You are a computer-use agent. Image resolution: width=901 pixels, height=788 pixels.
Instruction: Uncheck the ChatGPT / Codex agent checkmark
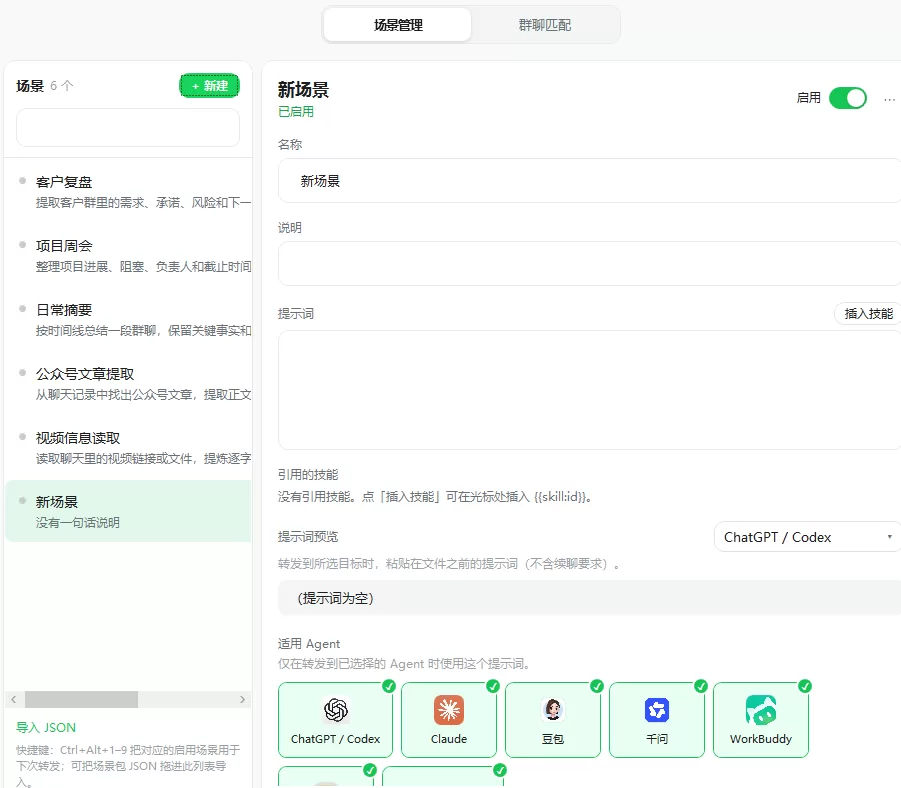pyautogui.click(x=389, y=686)
